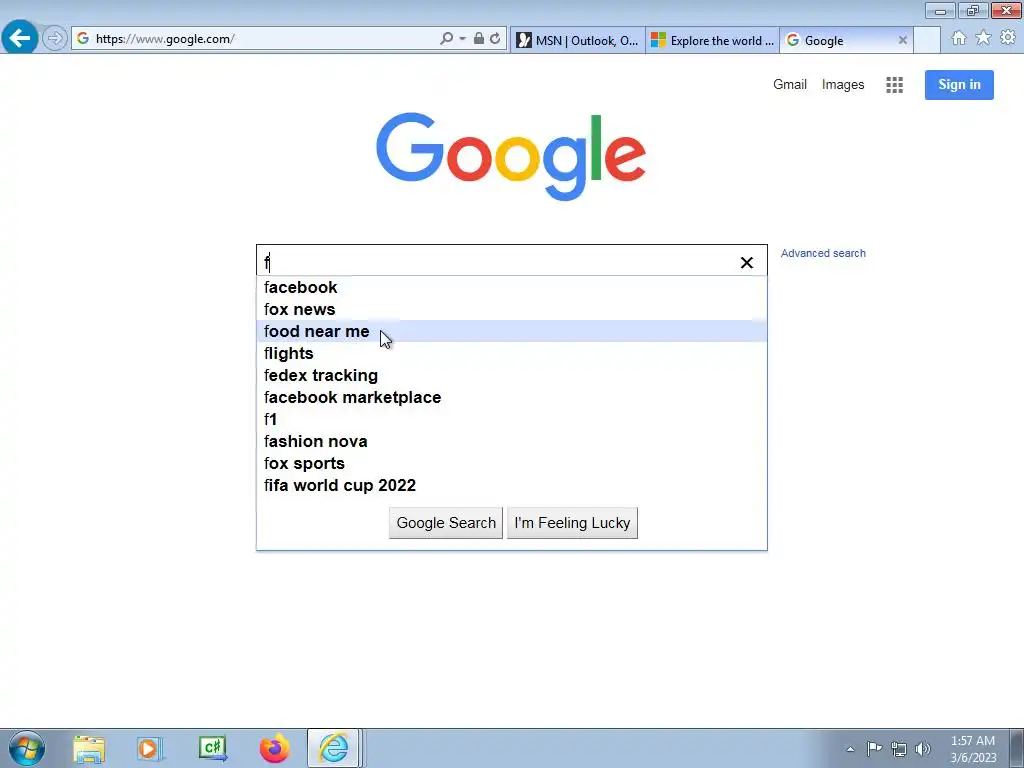
Task: Click the browser Forward arrow button
Action: [x=55, y=39]
